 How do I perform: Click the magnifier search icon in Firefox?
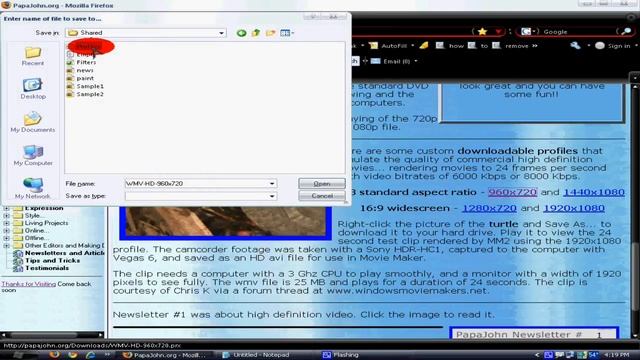click(626, 31)
